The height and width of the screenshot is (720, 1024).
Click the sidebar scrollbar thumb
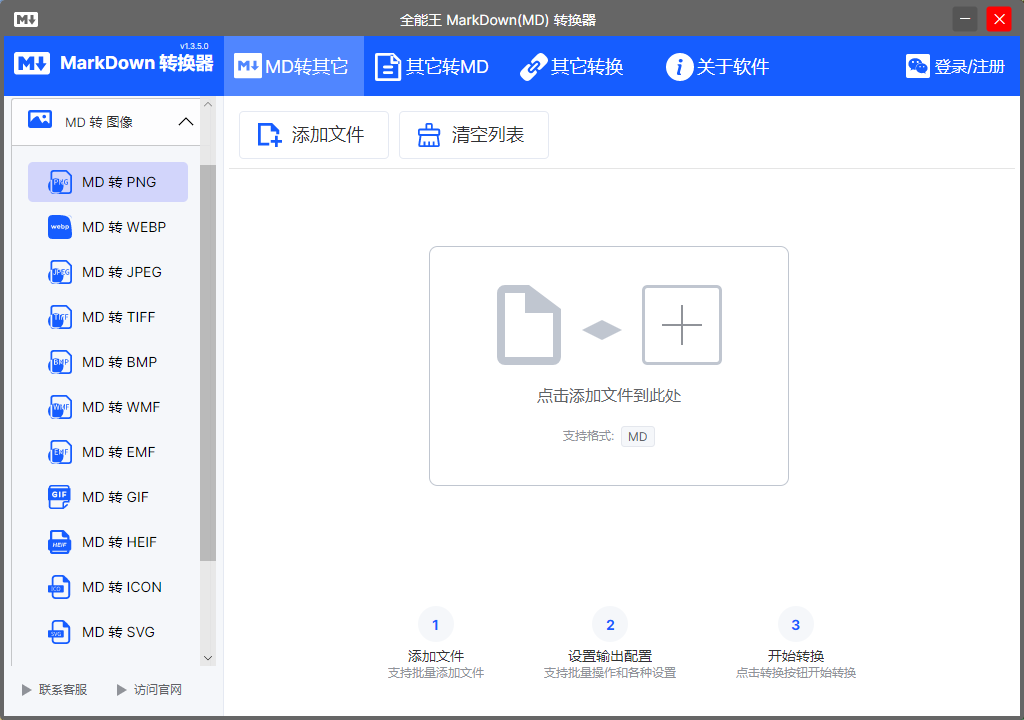click(208, 363)
